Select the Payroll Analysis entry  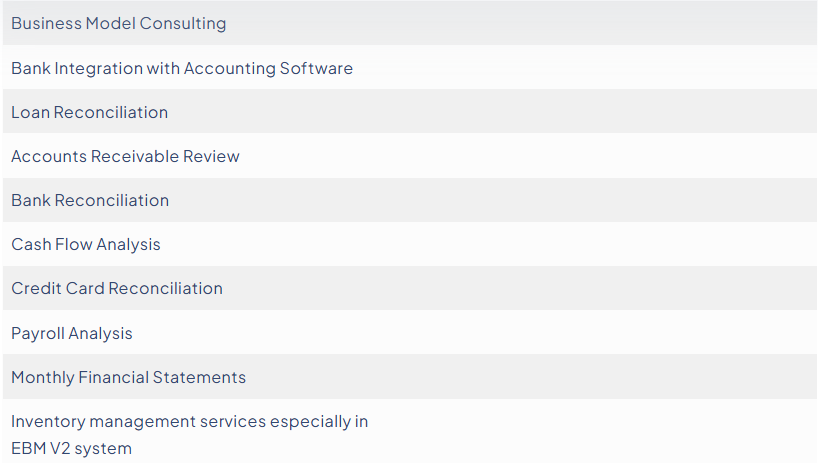pyautogui.click(x=410, y=333)
